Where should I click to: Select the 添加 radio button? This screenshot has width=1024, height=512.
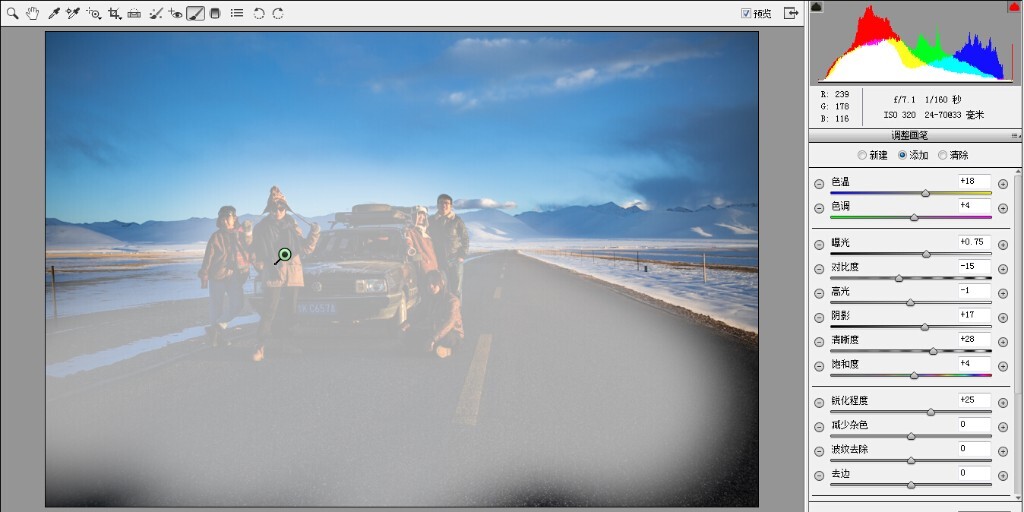click(x=903, y=155)
